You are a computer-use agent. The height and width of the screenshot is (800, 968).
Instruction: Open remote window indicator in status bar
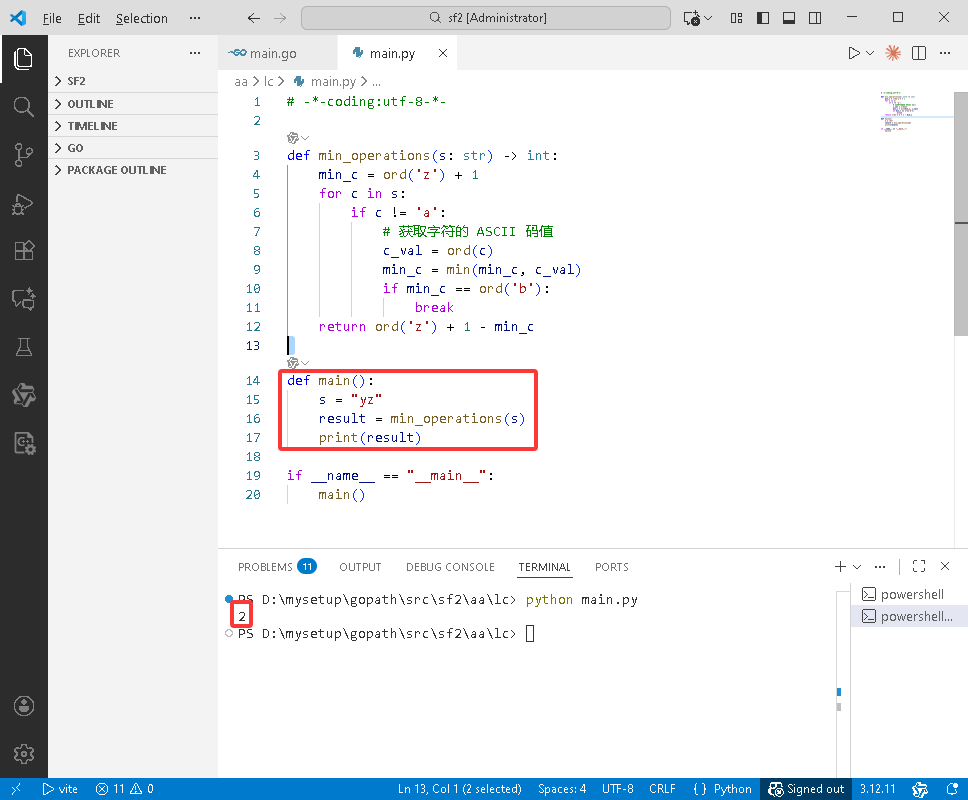16,789
